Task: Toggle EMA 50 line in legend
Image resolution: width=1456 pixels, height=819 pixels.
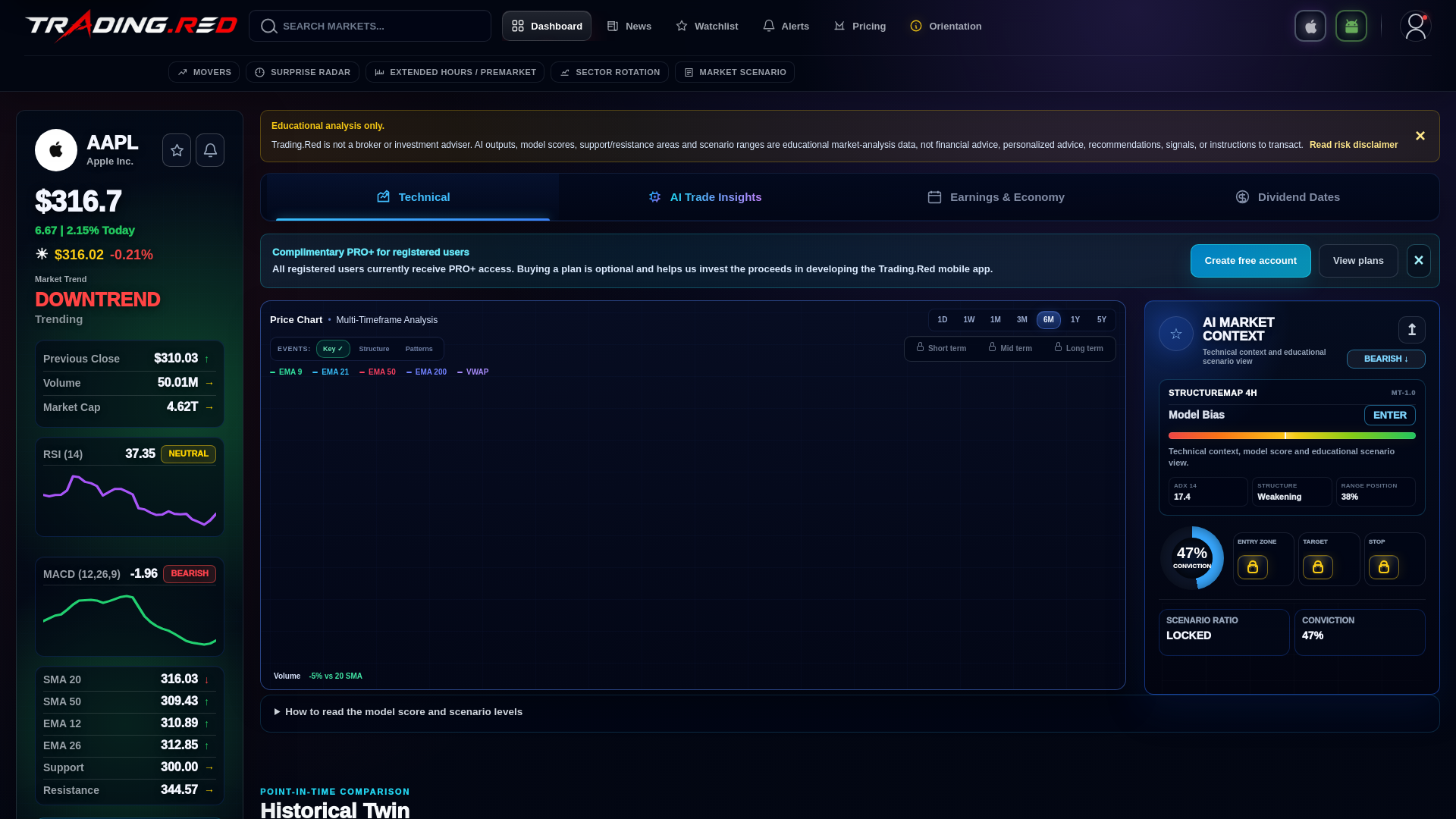Action: 378,372
